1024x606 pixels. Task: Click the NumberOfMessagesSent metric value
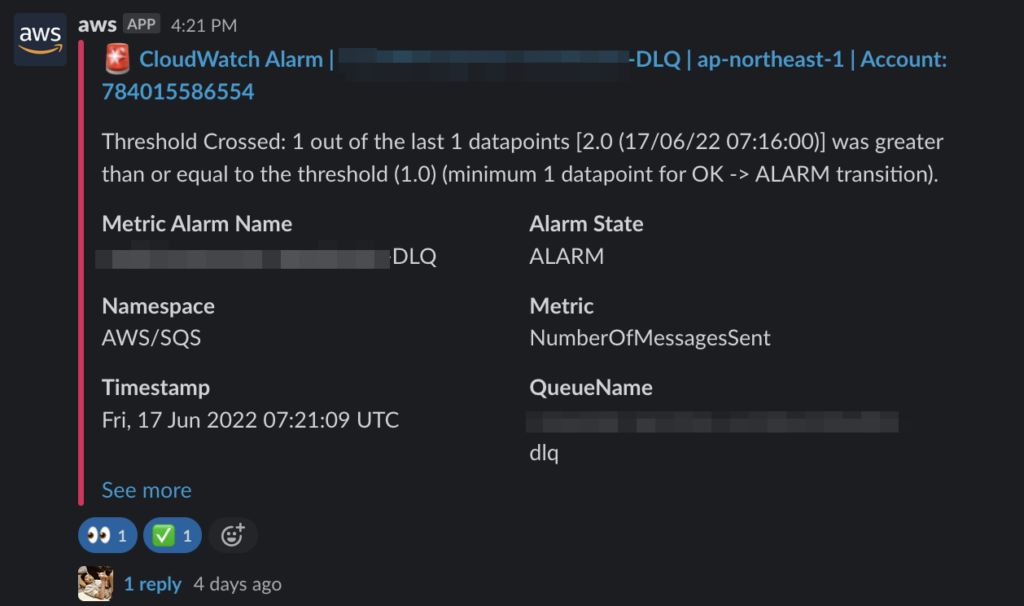click(650, 338)
